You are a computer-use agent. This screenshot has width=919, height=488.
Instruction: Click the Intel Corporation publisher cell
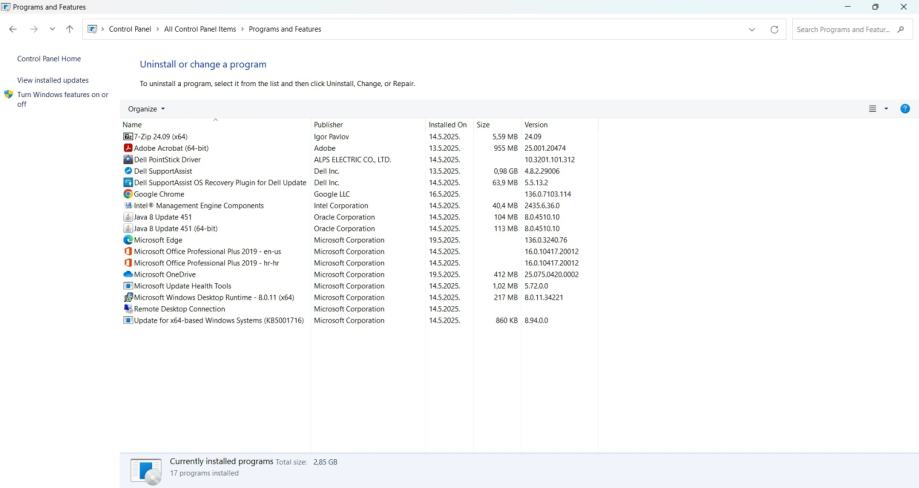[341, 206]
